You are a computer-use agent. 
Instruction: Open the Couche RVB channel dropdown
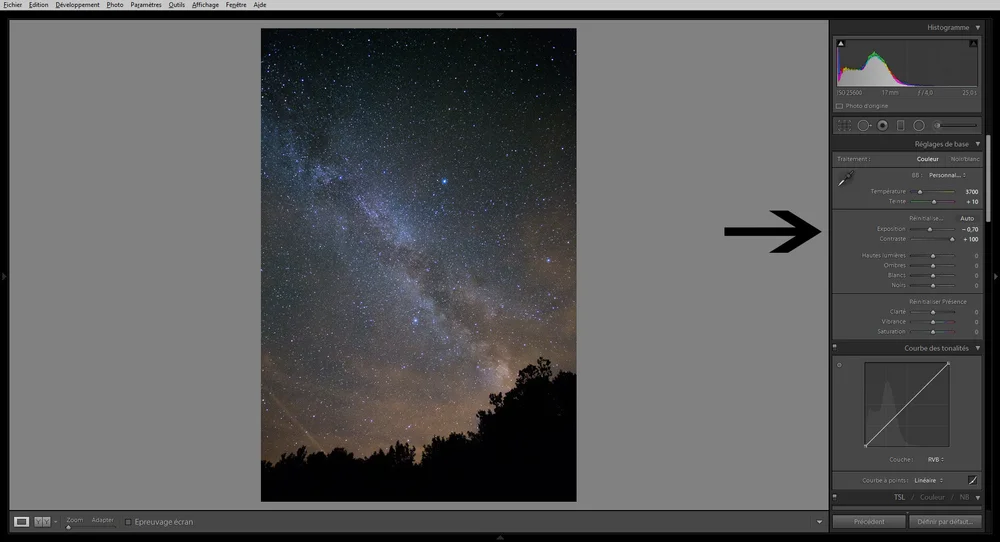tap(936, 459)
